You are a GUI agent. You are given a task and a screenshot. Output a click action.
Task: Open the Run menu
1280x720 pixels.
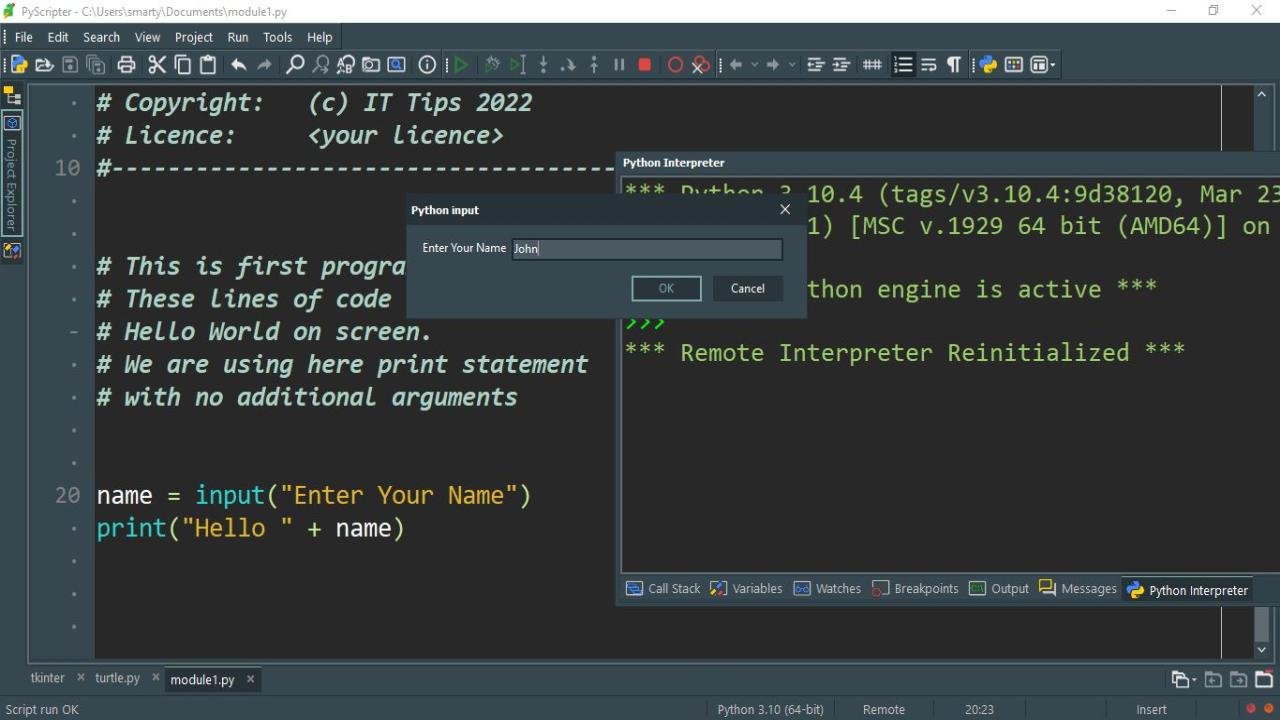238,37
